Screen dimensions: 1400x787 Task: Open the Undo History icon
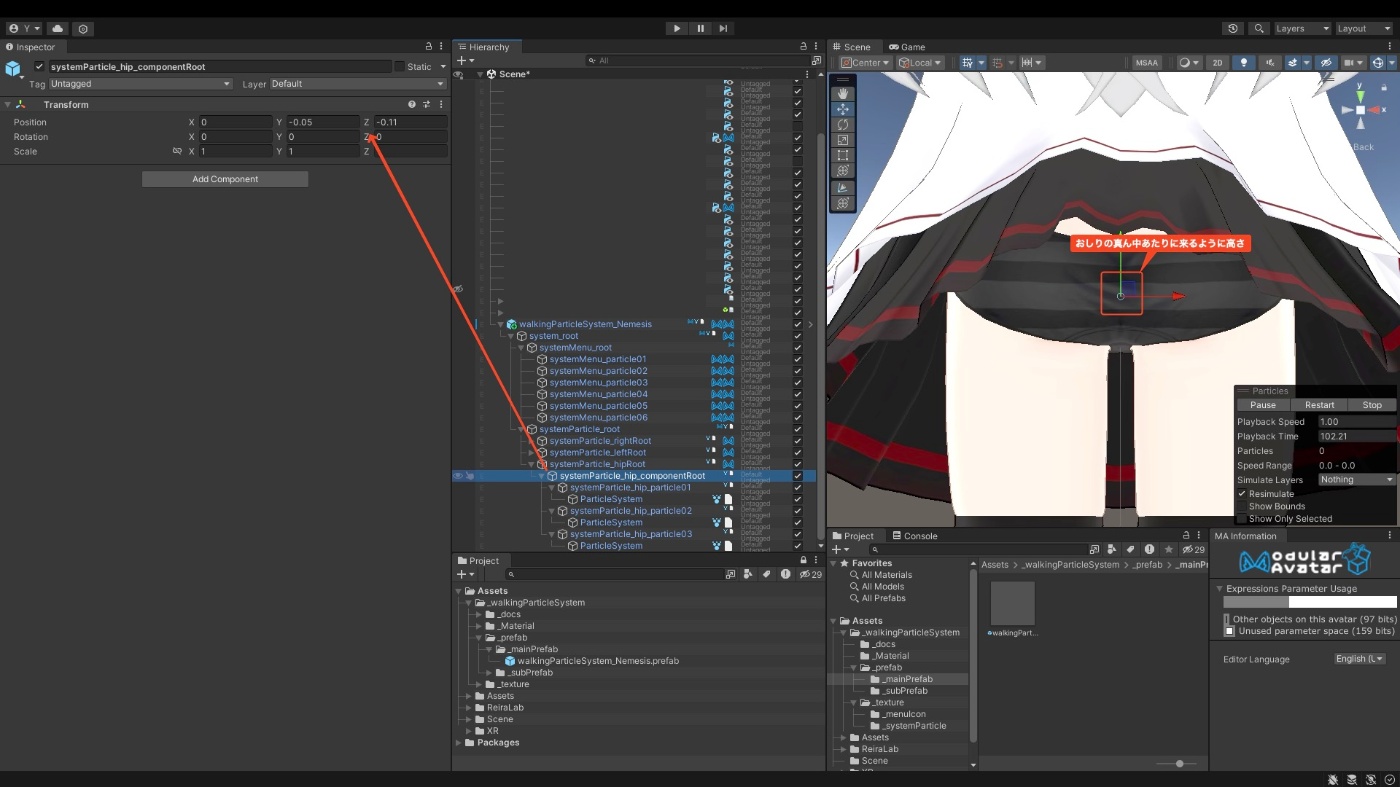[1233, 29]
